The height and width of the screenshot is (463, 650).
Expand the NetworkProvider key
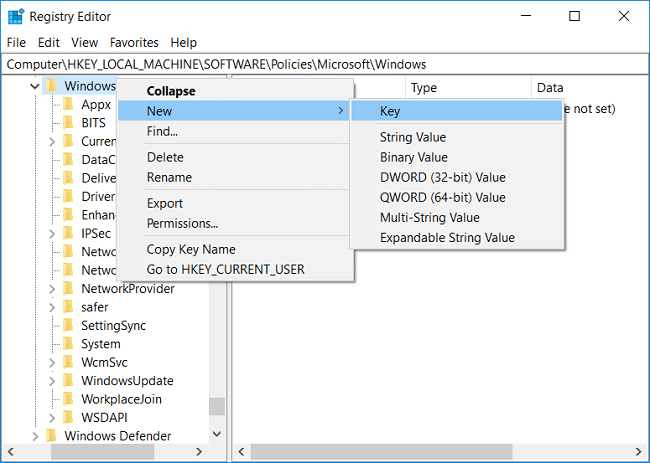(52, 289)
